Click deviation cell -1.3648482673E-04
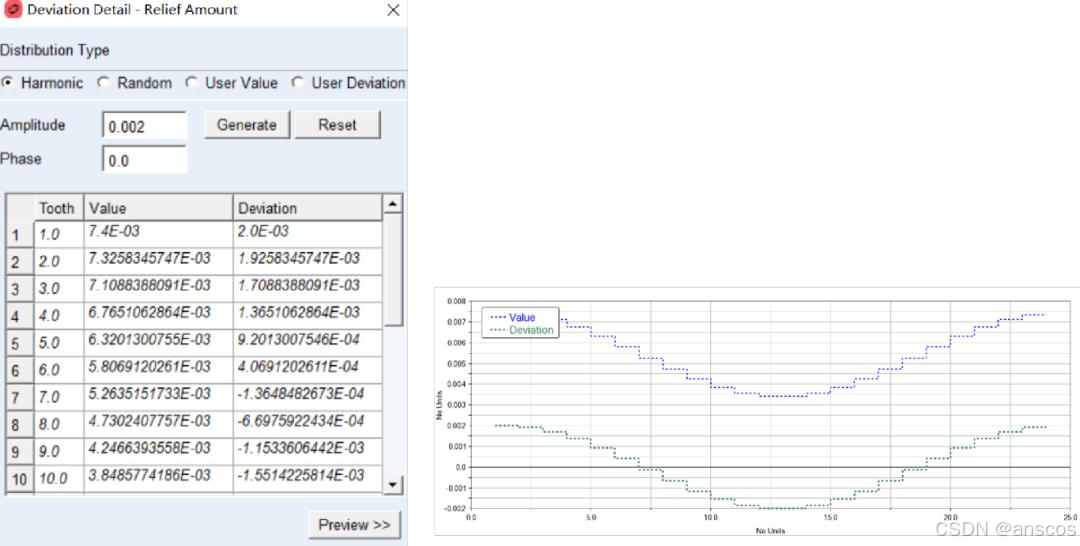The height and width of the screenshot is (546, 1080). click(x=307, y=397)
